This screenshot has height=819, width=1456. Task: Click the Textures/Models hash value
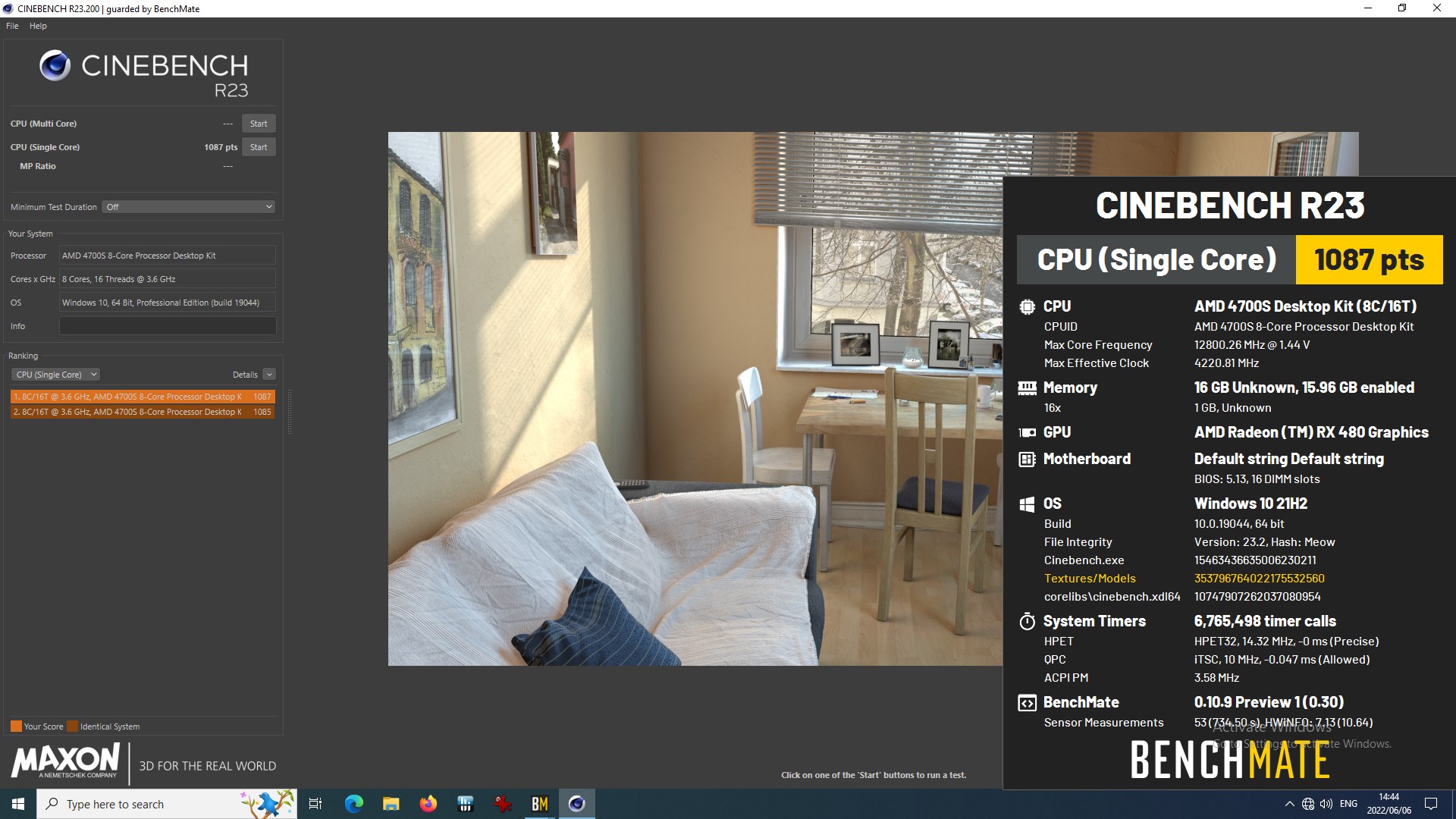coord(1260,579)
